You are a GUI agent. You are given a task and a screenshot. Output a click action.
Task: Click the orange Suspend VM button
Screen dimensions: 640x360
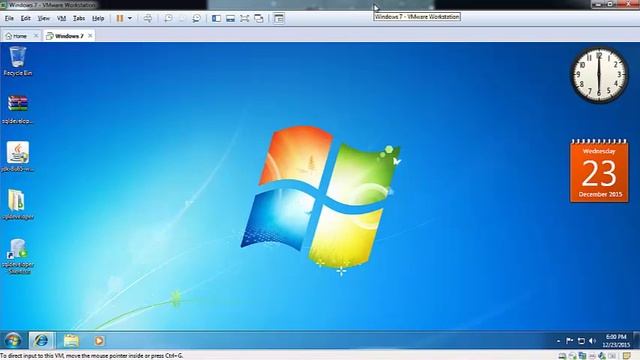point(120,18)
